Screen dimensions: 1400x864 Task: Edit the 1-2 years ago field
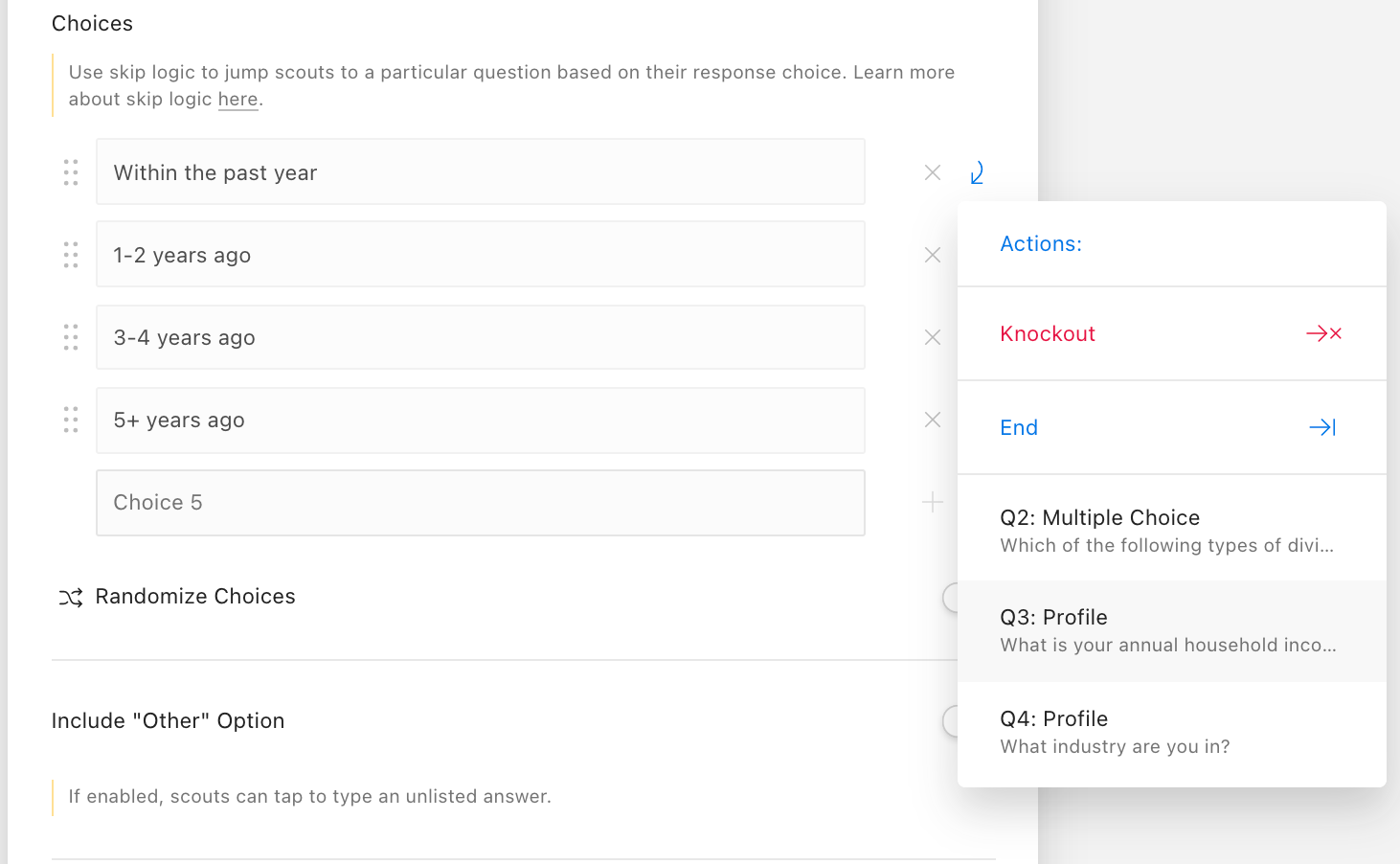481,255
